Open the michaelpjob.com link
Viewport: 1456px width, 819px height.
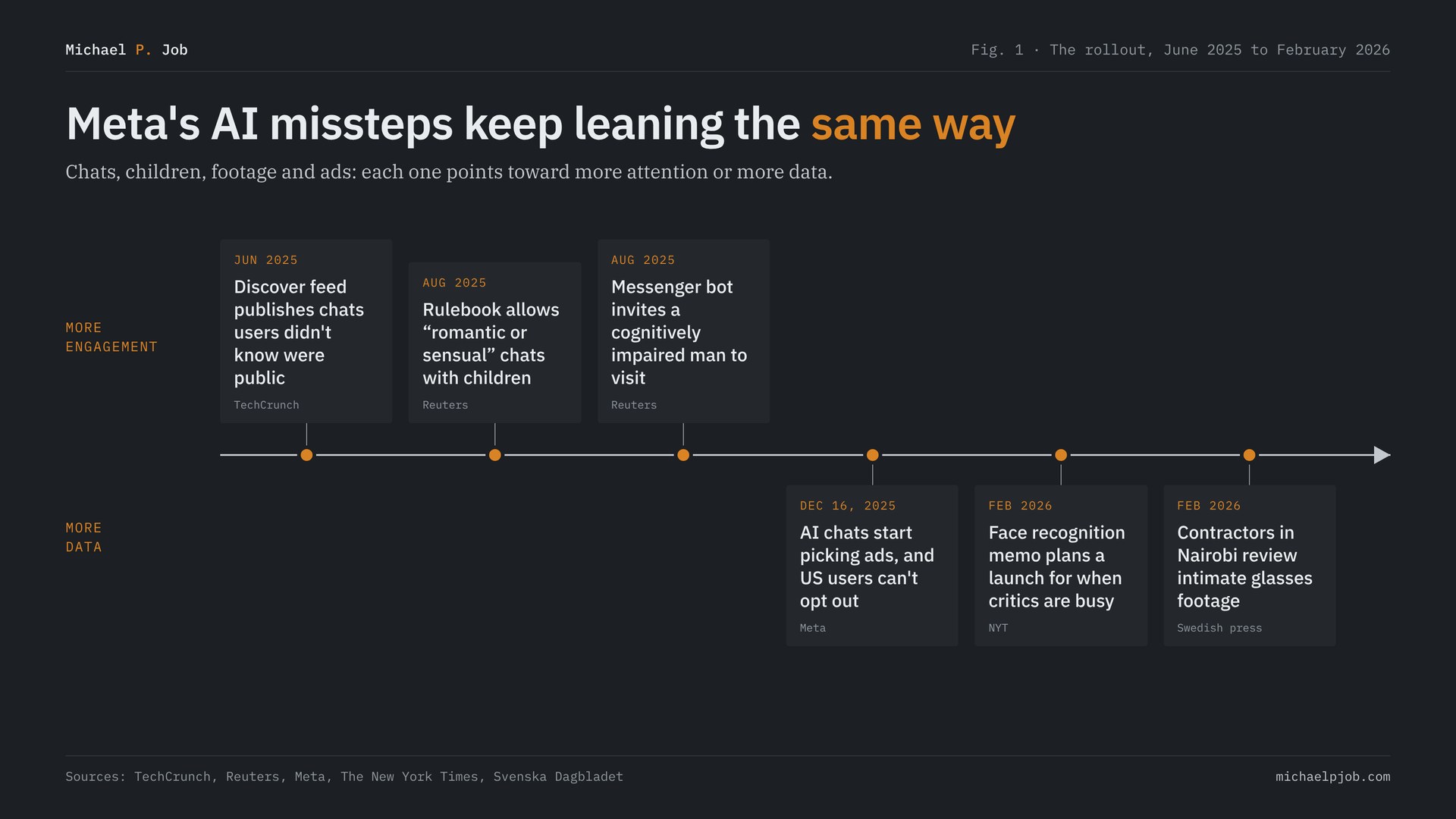(1332, 777)
